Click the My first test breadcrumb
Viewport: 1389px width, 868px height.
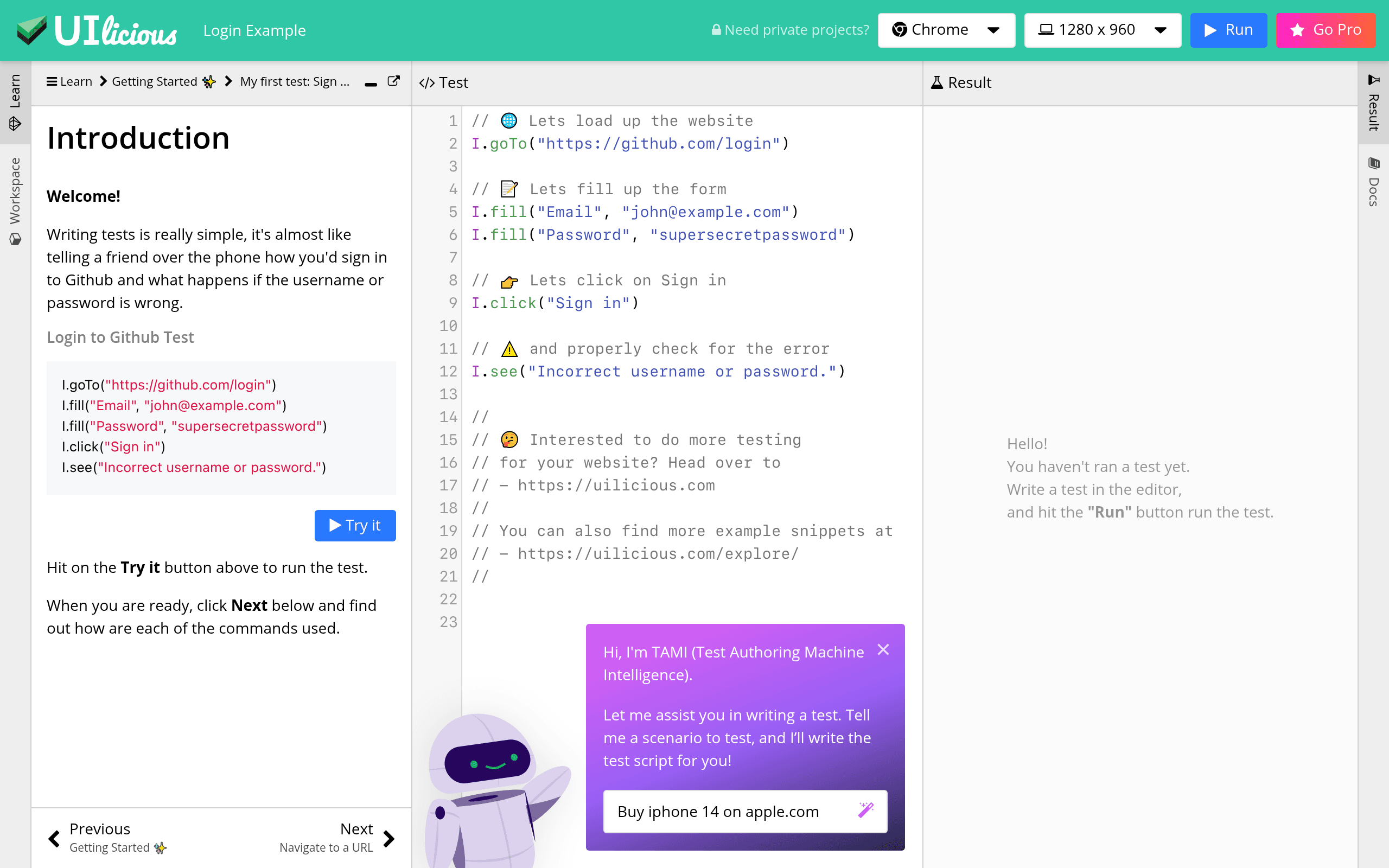(x=295, y=81)
